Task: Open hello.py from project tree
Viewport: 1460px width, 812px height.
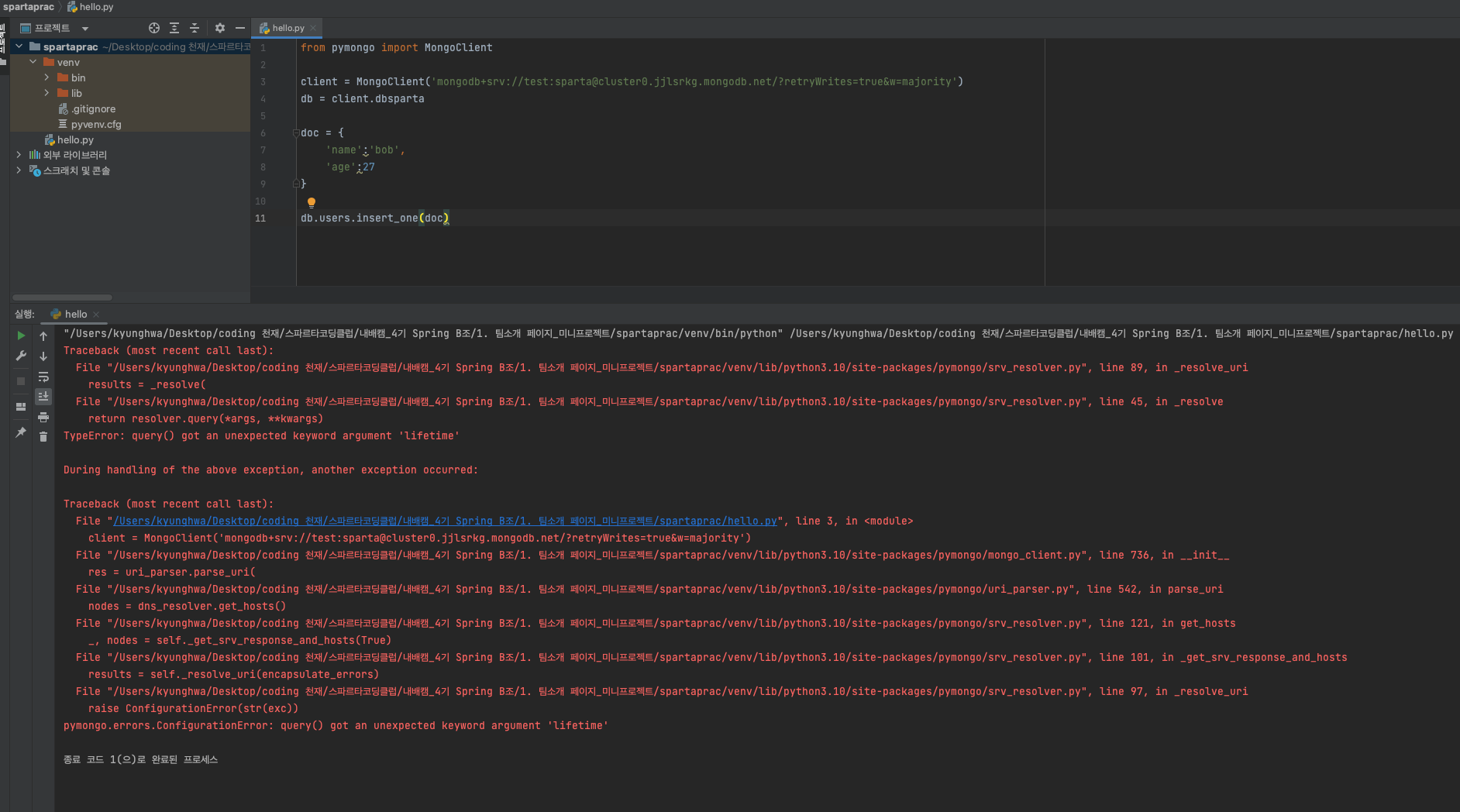Action: 69,139
